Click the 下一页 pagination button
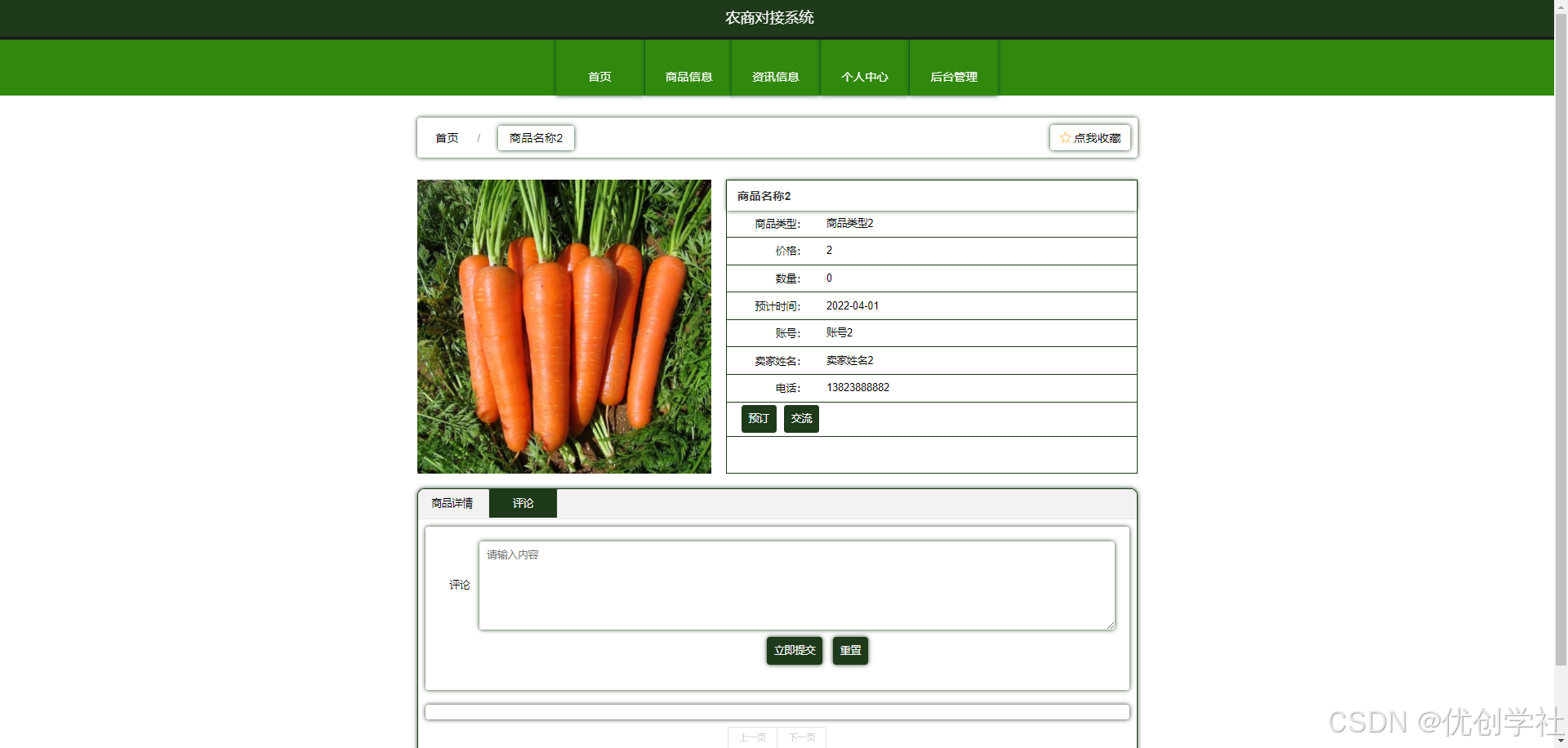The height and width of the screenshot is (748, 1568). pos(801,737)
